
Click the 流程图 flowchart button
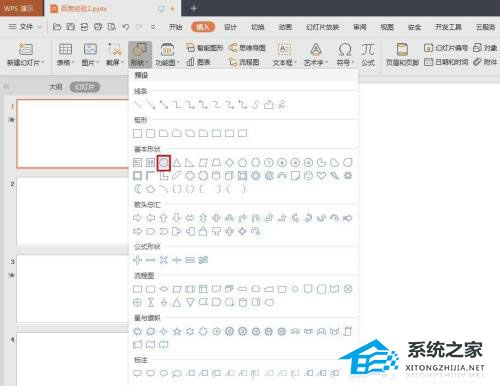(244, 62)
